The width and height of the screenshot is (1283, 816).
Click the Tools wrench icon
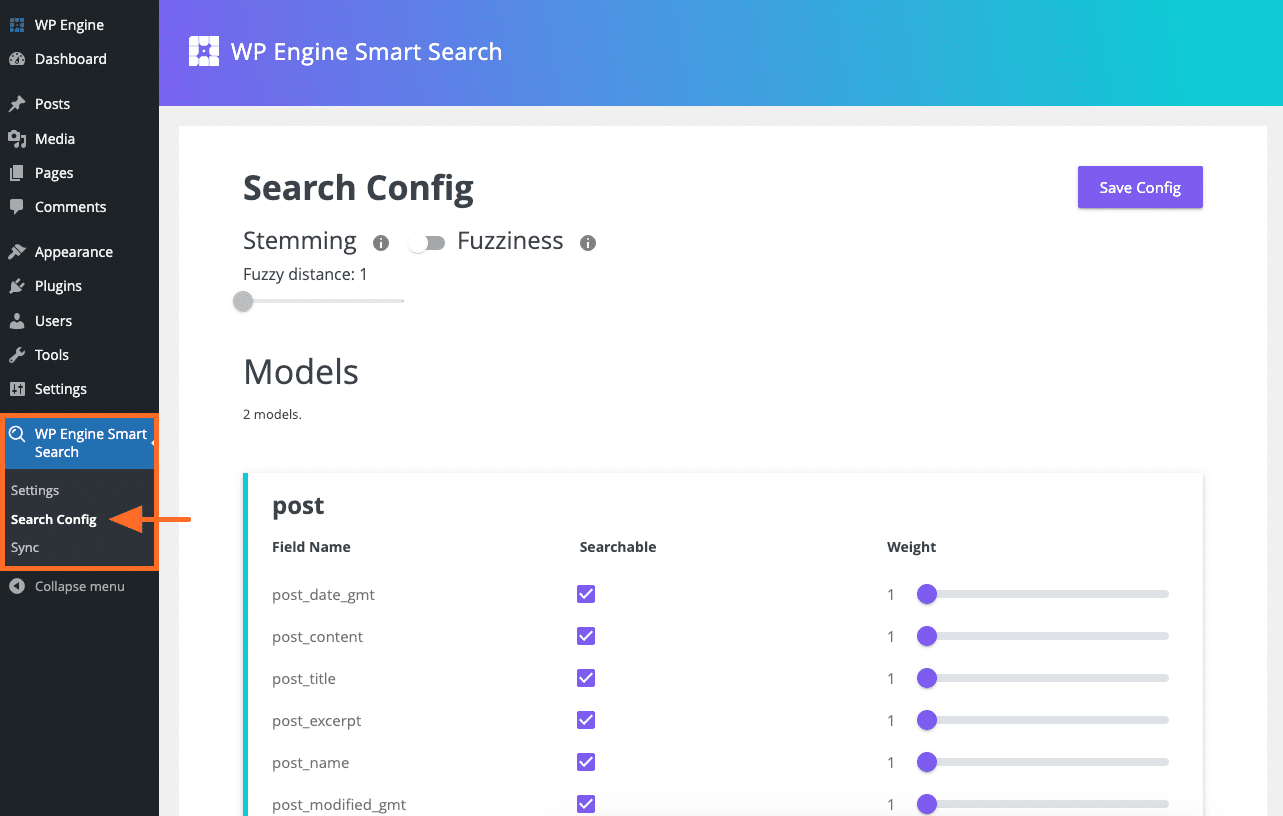pyautogui.click(x=18, y=354)
